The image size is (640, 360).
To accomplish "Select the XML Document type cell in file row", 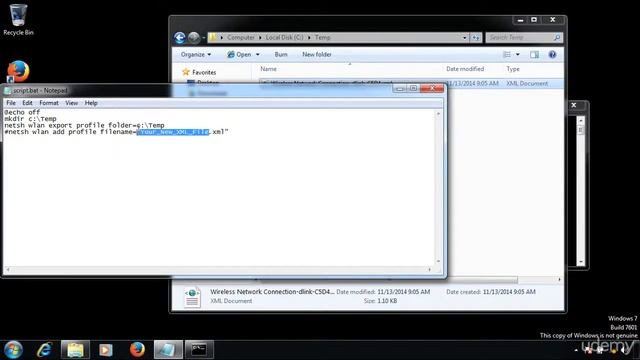I will [527, 83].
